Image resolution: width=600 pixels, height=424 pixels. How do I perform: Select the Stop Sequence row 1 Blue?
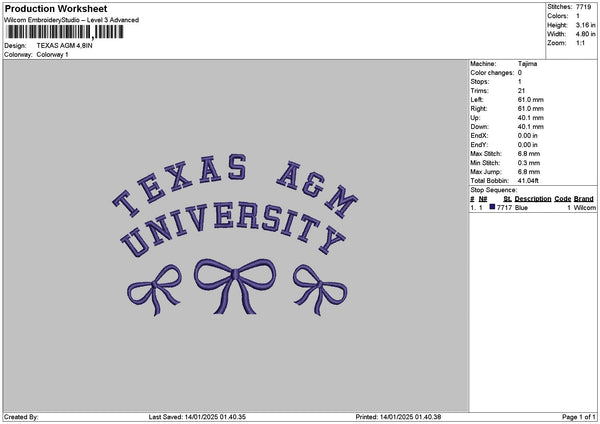(520, 207)
